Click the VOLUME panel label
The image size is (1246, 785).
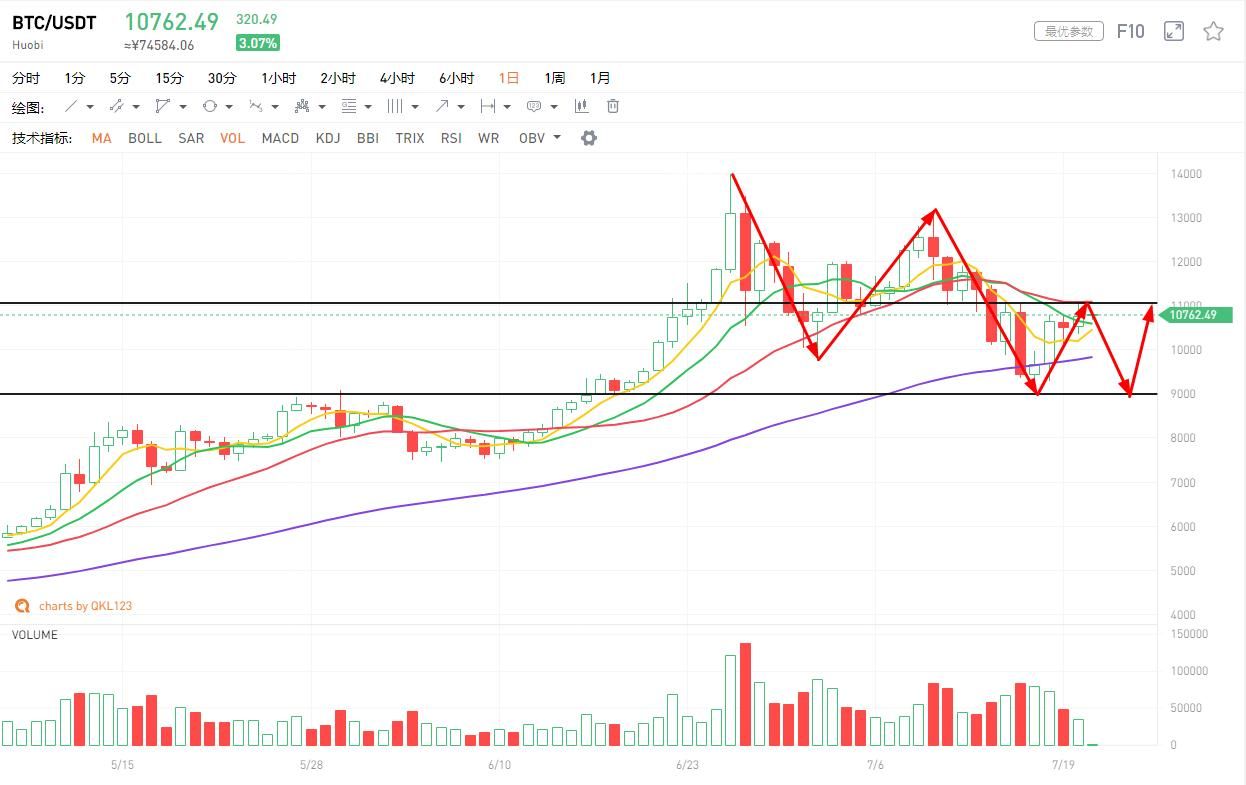click(35, 635)
